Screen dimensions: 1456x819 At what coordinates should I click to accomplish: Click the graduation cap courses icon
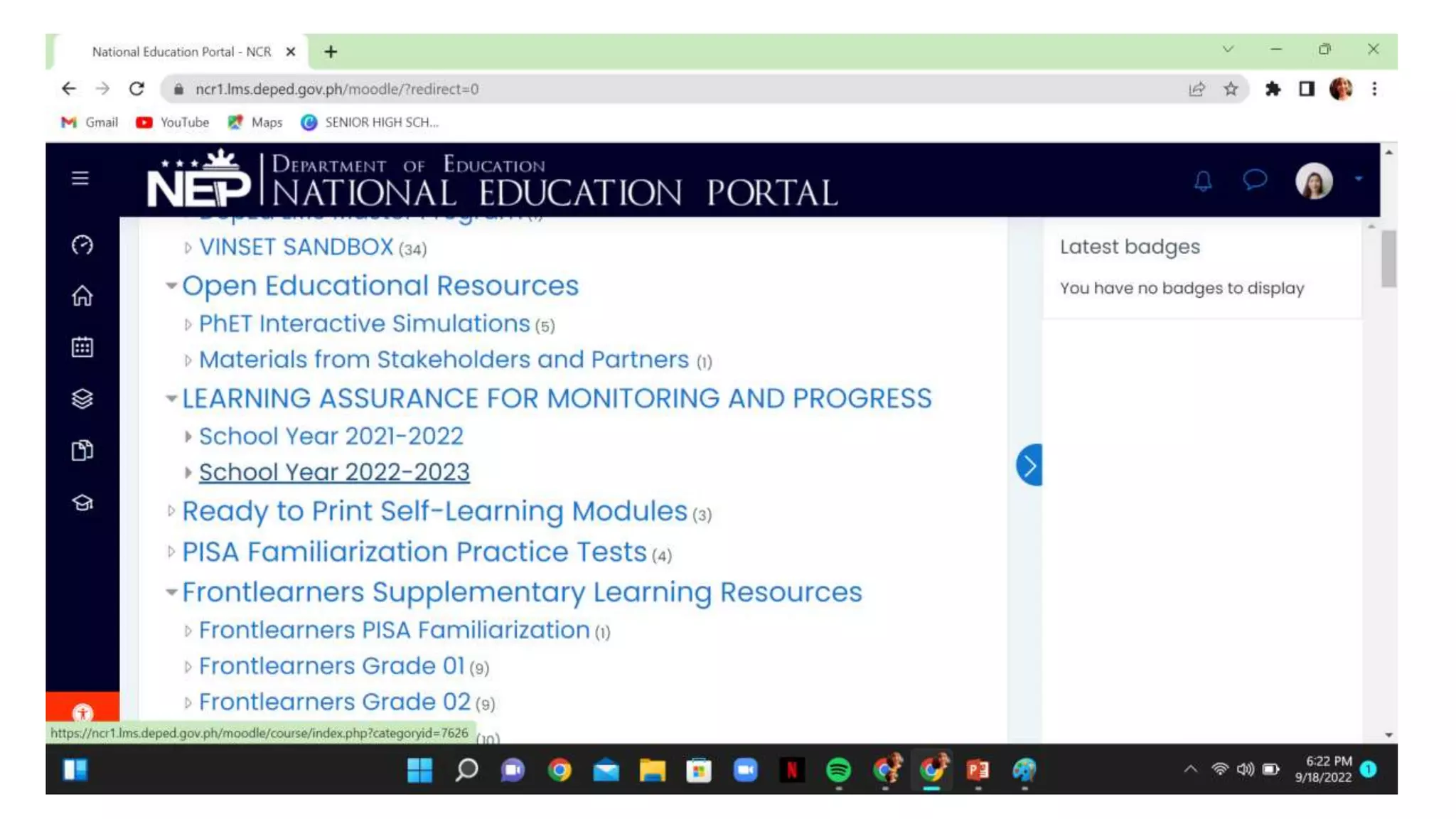pos(82,503)
